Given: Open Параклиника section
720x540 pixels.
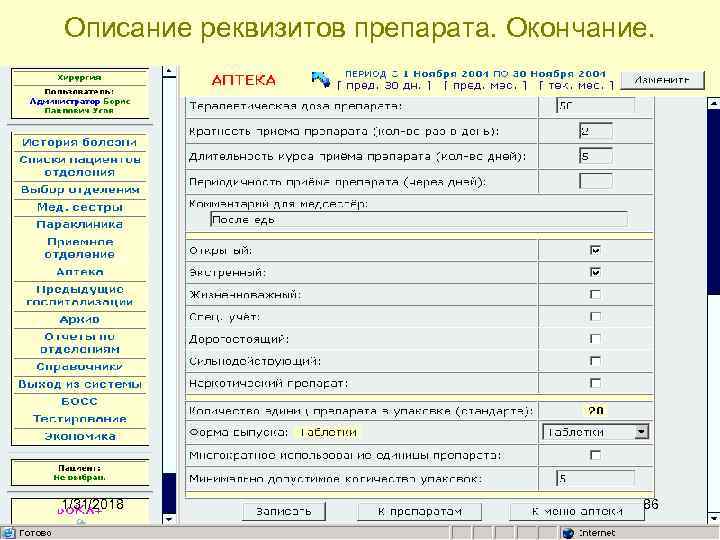Looking at the screenshot, I should point(79,225).
